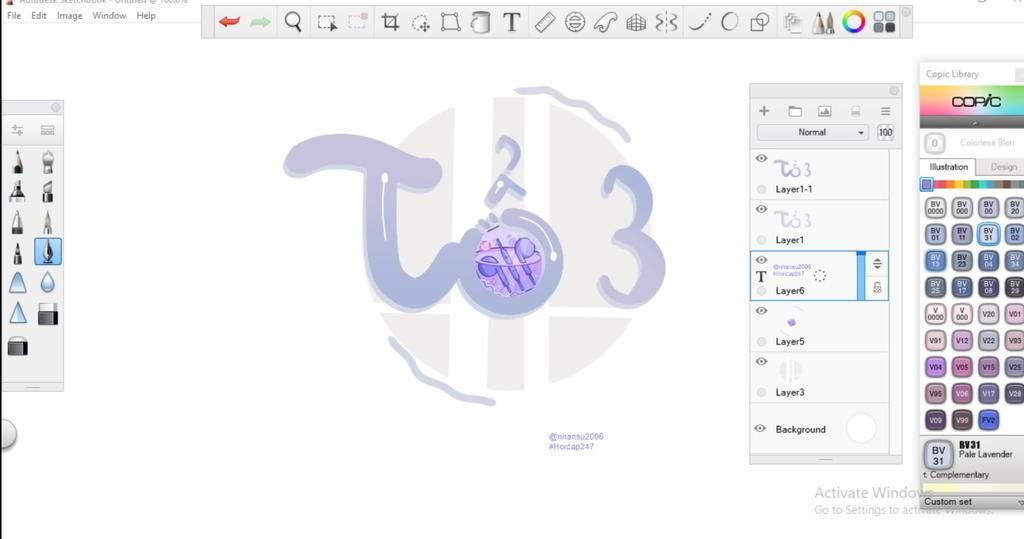Click the Background layer color circle
1024x539 pixels.
pyautogui.click(x=861, y=429)
